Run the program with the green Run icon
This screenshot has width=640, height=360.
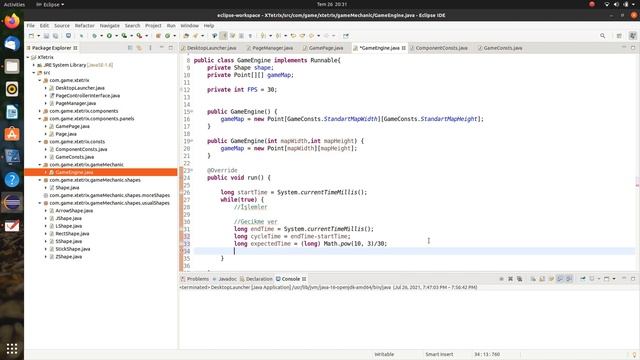coord(109,36)
